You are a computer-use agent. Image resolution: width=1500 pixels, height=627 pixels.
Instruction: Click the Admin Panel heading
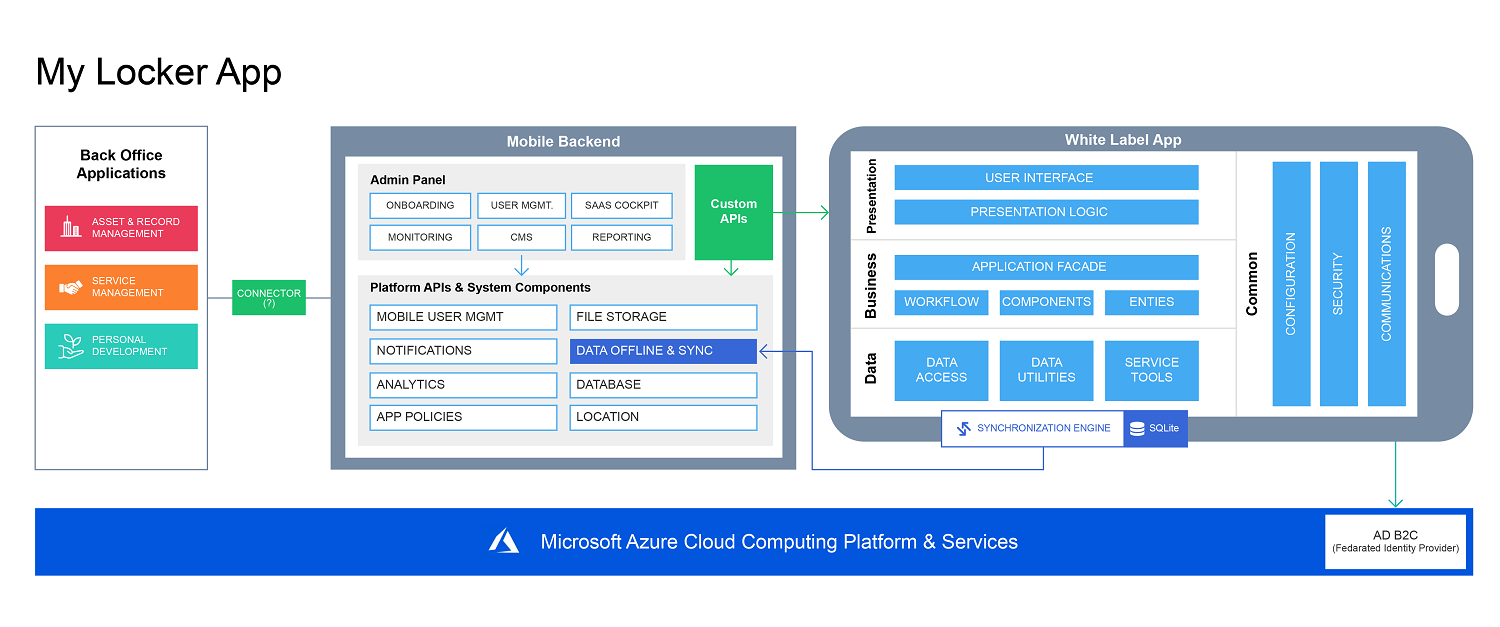pyautogui.click(x=408, y=180)
